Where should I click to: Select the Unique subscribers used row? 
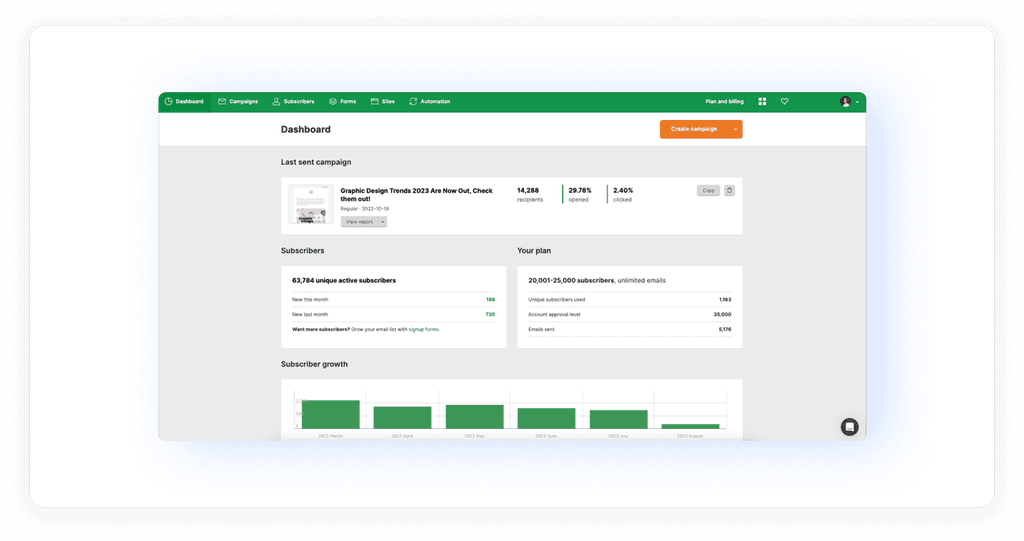point(630,300)
